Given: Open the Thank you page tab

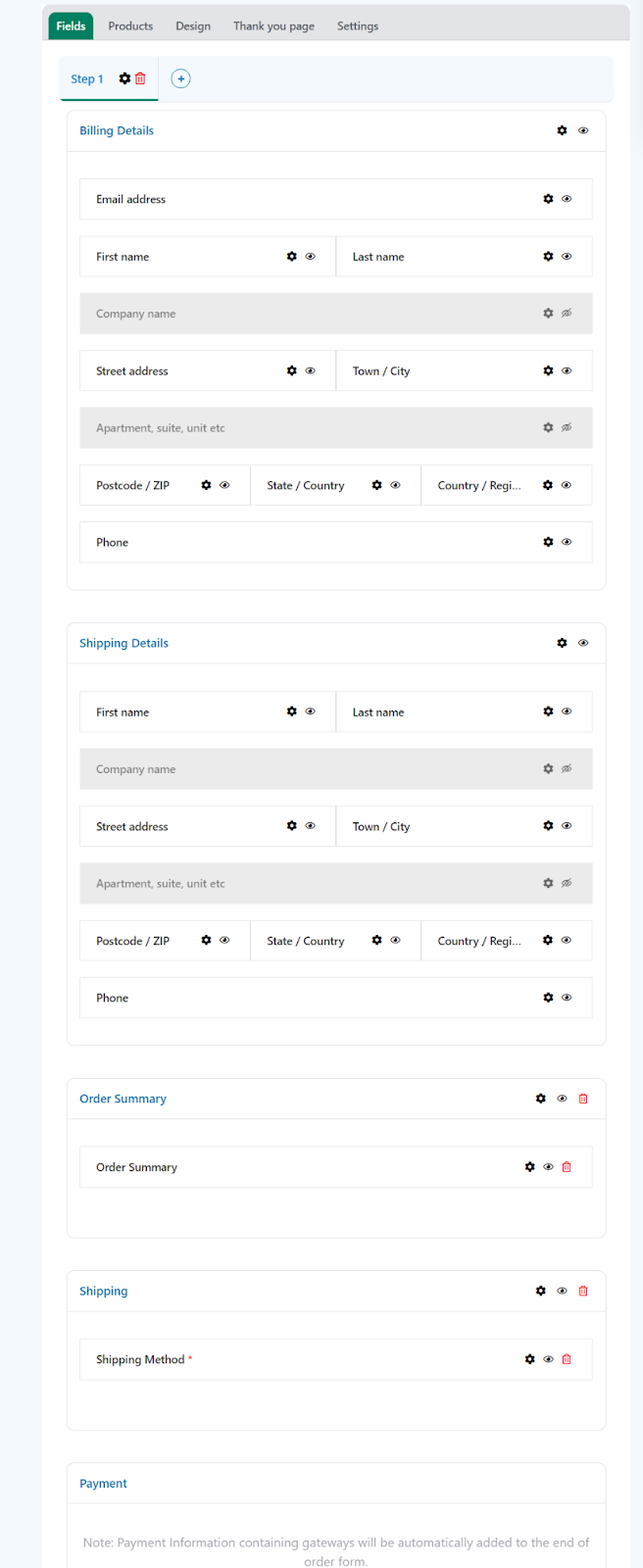Looking at the screenshot, I should (273, 25).
